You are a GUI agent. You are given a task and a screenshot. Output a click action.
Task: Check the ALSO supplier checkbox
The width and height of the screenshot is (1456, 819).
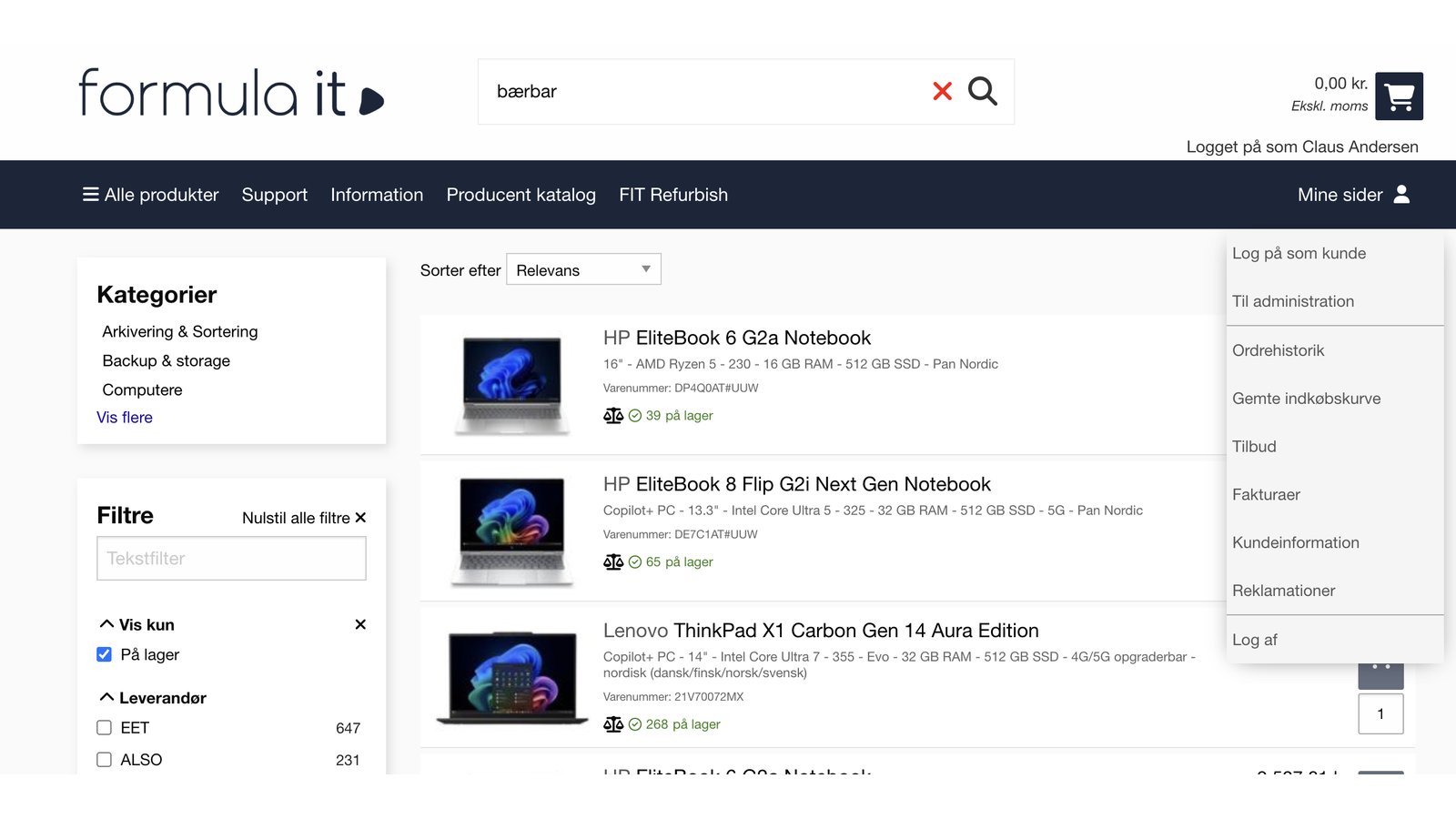tap(105, 760)
